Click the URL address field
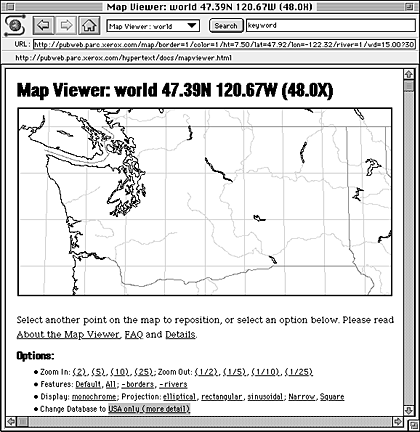Image resolution: width=420 pixels, height=432 pixels. click(x=224, y=44)
